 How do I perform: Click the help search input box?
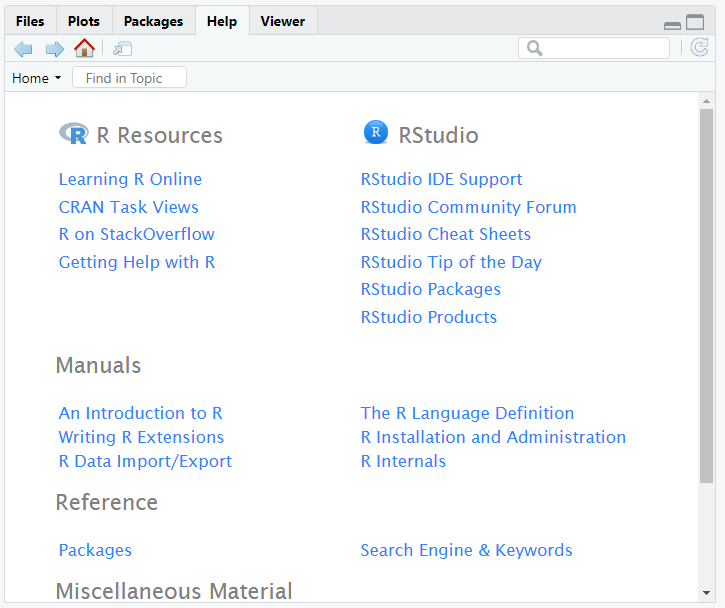[x=594, y=48]
